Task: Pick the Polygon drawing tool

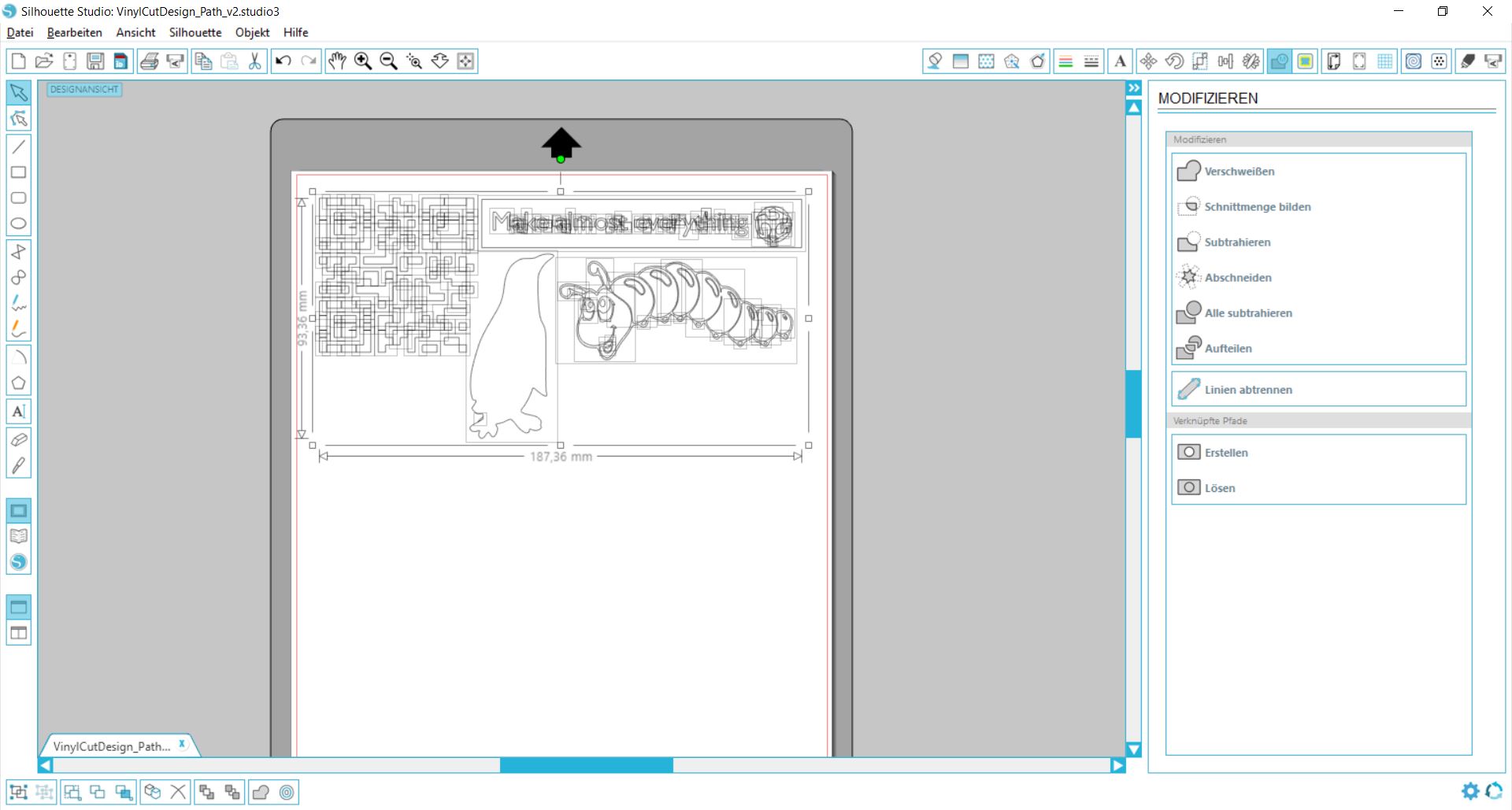Action: (x=19, y=383)
